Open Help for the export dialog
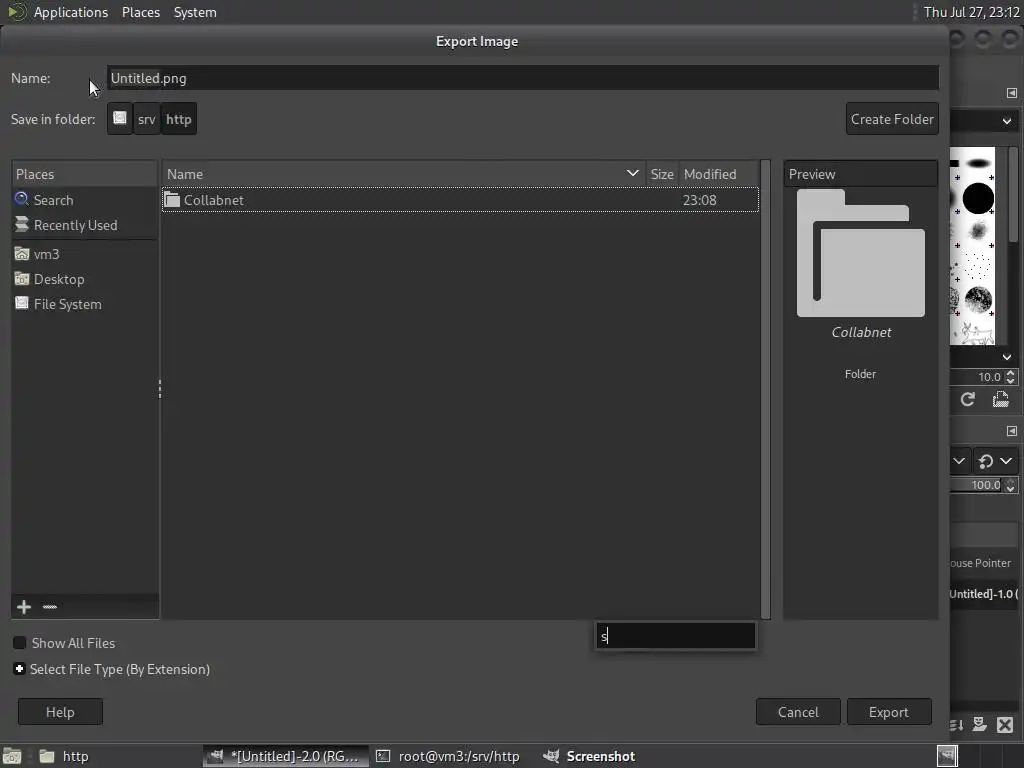 60,712
